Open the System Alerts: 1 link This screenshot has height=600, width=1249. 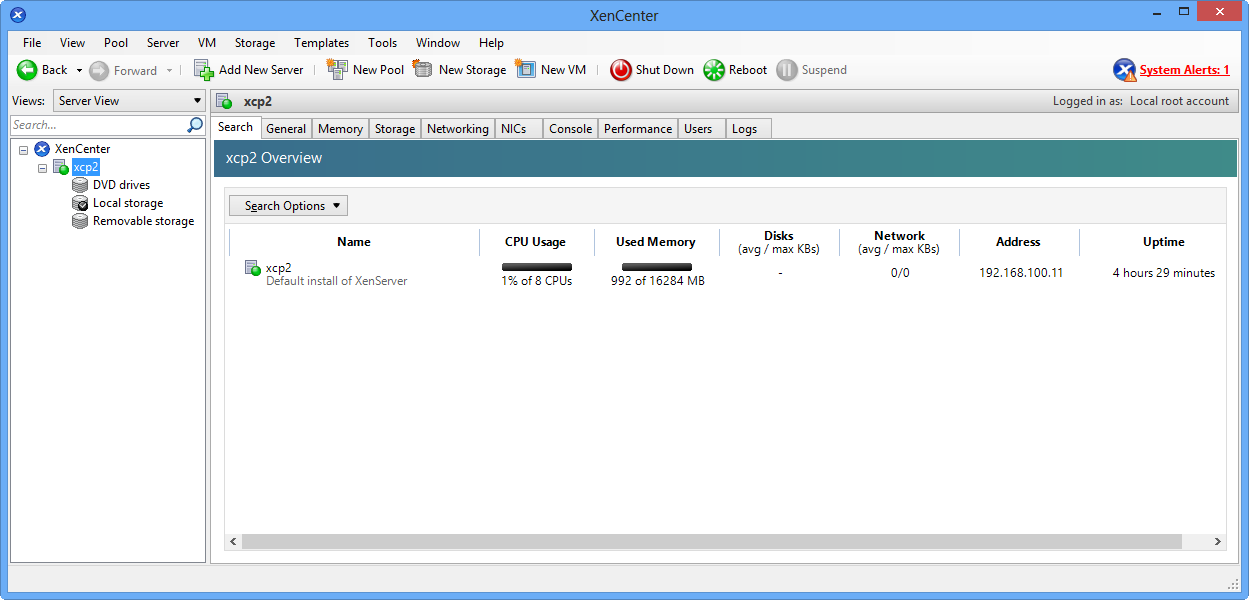[x=1185, y=70]
